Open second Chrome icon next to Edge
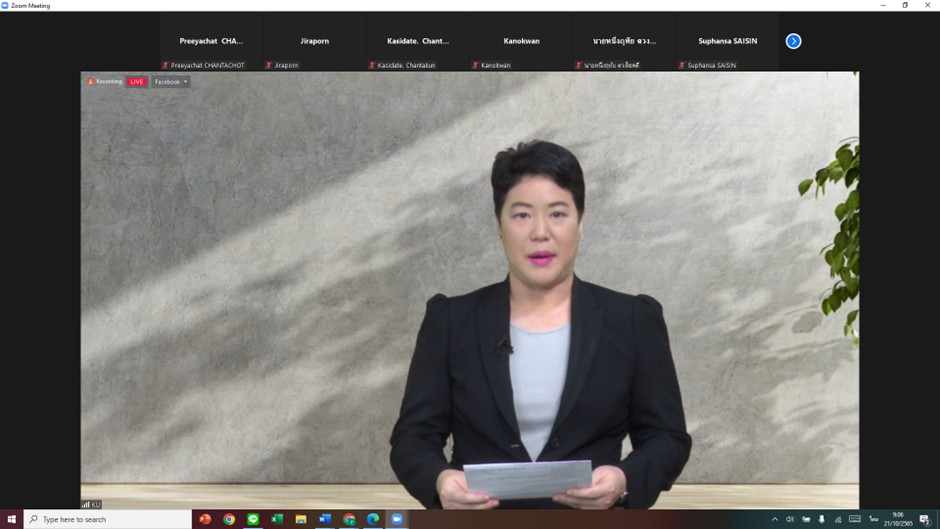Viewport: 940px width, 529px height. (349, 519)
